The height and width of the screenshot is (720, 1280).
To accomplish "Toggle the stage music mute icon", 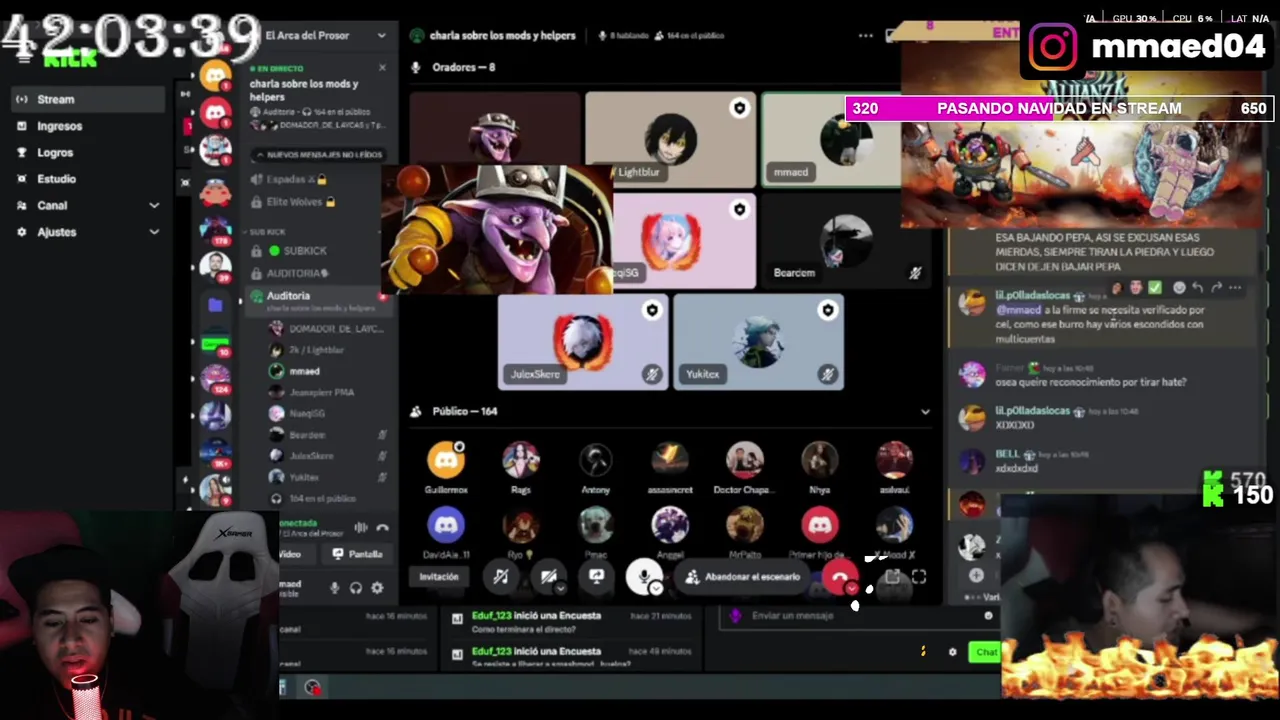I will tap(501, 577).
